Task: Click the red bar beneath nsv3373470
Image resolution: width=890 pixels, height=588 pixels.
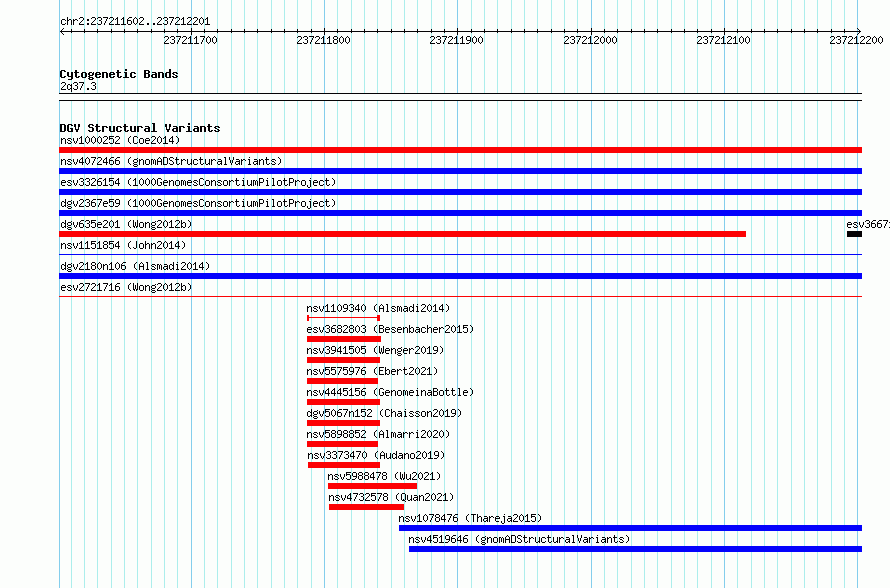Action: pyautogui.click(x=344, y=465)
